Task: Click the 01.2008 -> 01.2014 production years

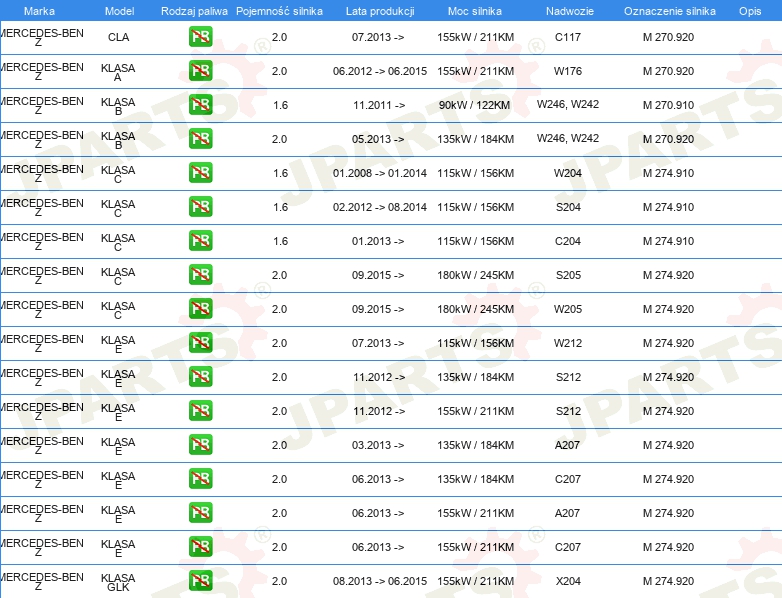Action: pos(380,173)
